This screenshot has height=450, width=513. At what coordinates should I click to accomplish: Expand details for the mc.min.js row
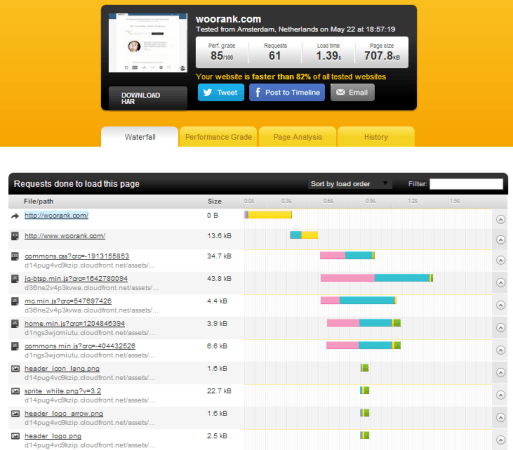click(500, 305)
